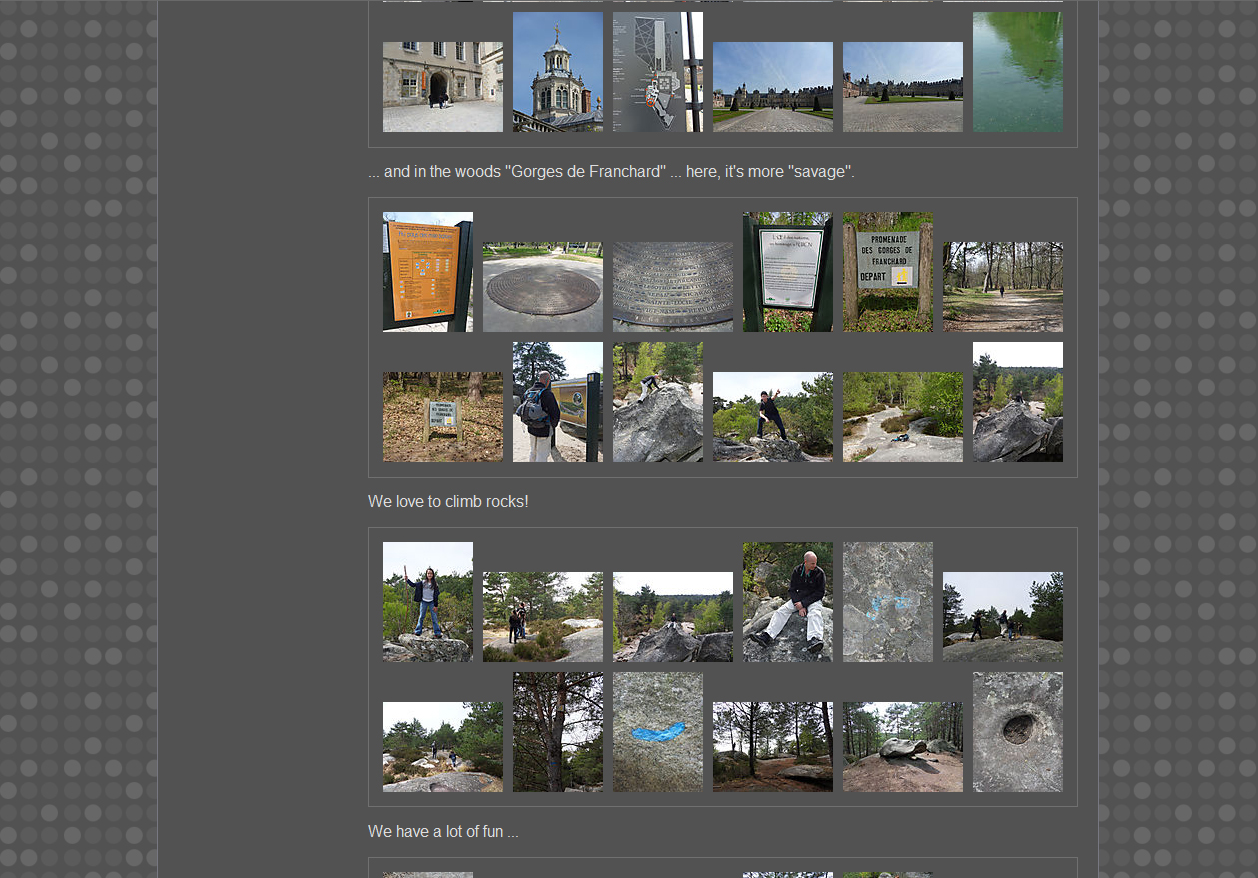Click the engraved metal disc close-up thumbnail
The height and width of the screenshot is (878, 1258).
tap(672, 287)
